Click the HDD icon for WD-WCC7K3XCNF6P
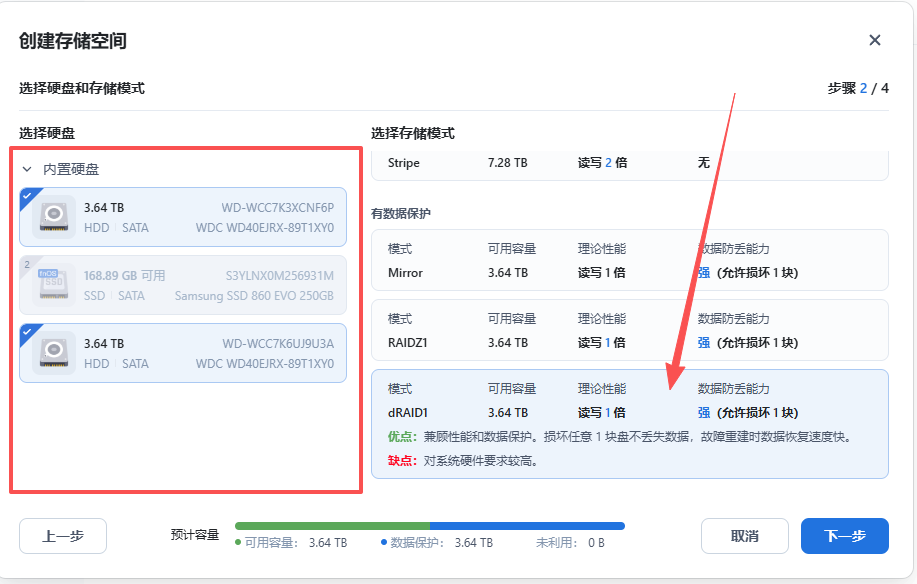 [54, 217]
